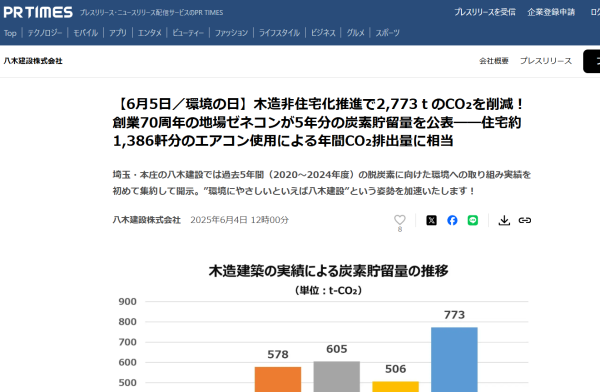Viewport: 600px width, 392px height.
Task: Open the テクノロジー category
Action: [45, 33]
